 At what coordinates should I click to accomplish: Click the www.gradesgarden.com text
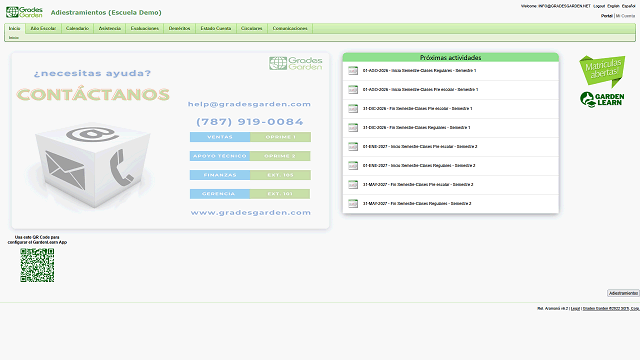[251, 213]
